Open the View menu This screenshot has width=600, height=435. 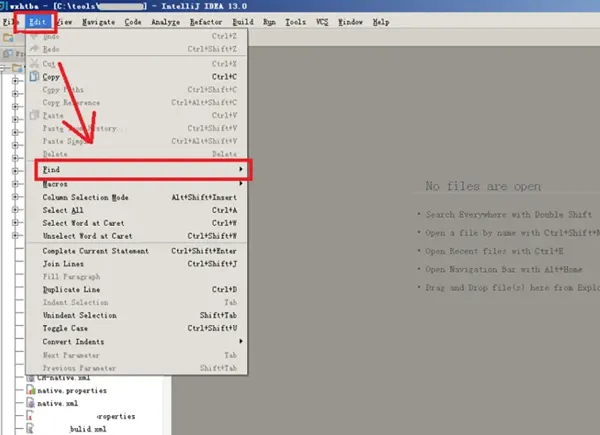pos(64,22)
